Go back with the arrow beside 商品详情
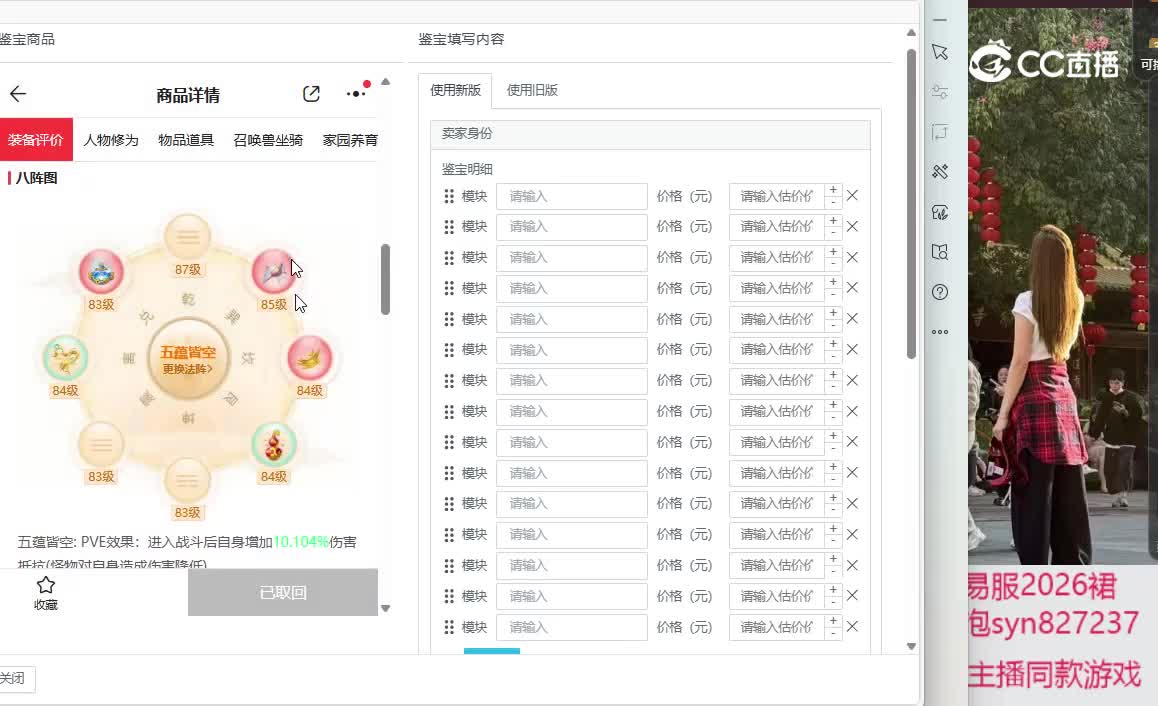The image size is (1158, 706). [18, 94]
